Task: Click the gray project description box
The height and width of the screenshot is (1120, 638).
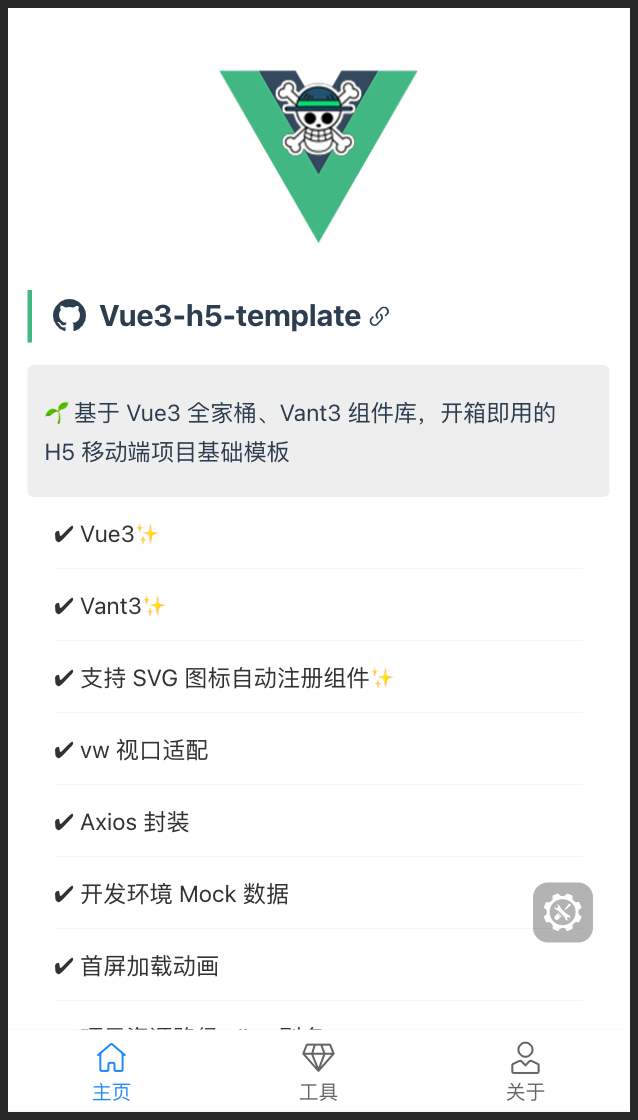Action: coord(319,431)
